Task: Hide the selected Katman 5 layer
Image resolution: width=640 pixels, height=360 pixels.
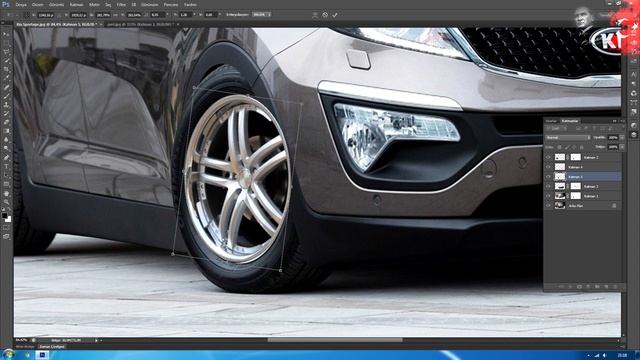Action: coord(548,177)
